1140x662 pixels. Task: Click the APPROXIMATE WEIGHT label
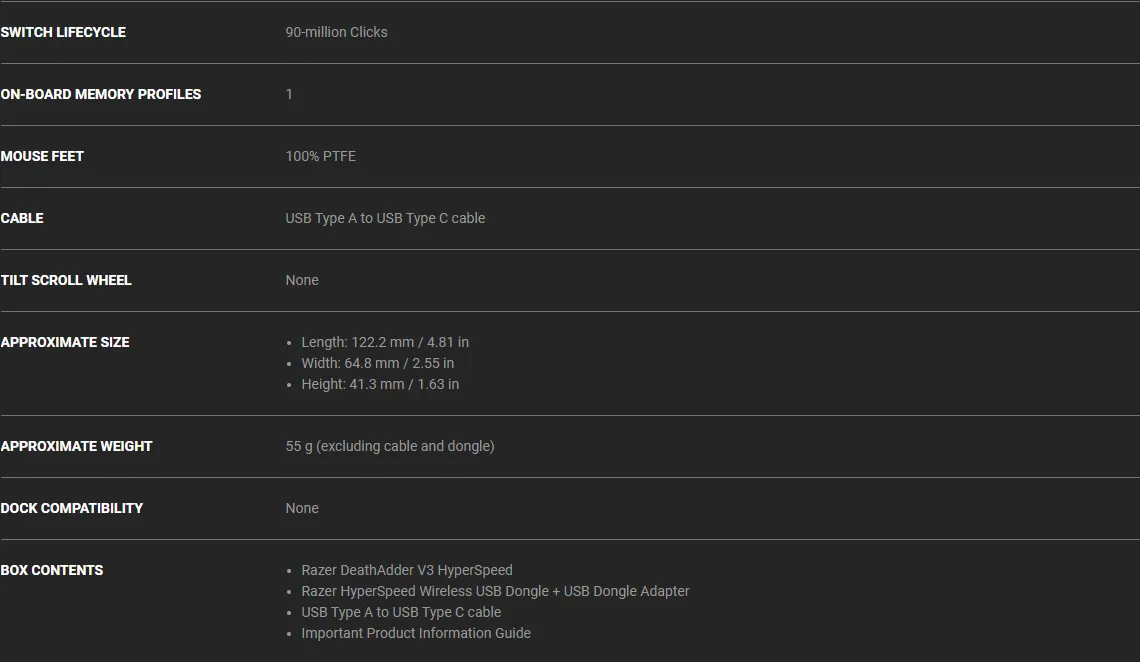pos(76,446)
